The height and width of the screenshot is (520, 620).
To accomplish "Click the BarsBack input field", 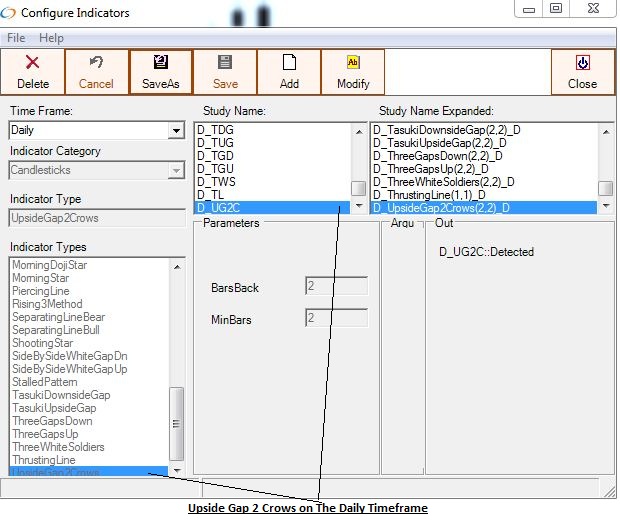I will tap(336, 287).
